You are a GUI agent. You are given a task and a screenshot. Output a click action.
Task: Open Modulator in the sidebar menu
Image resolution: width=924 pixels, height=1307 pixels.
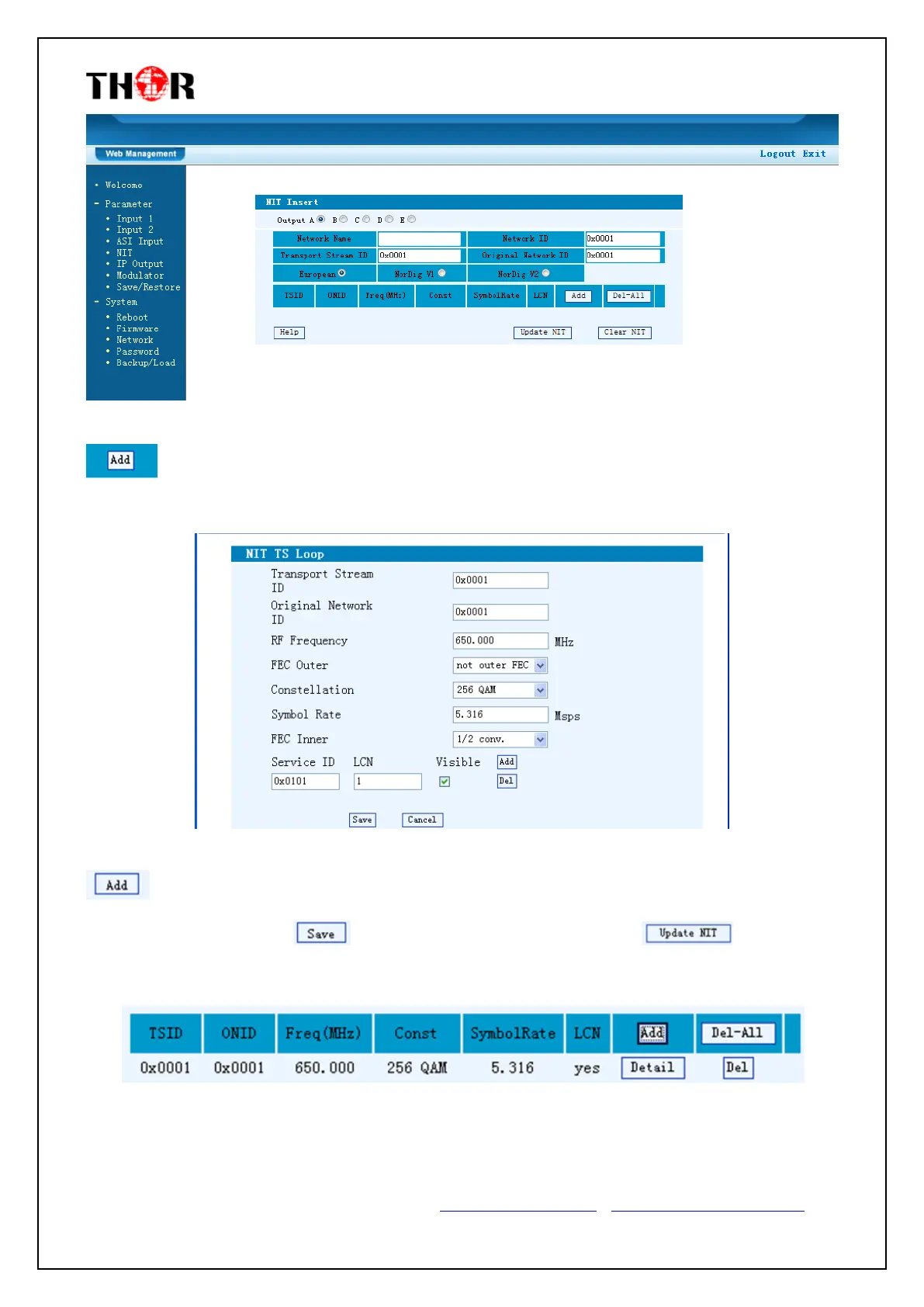140,276
